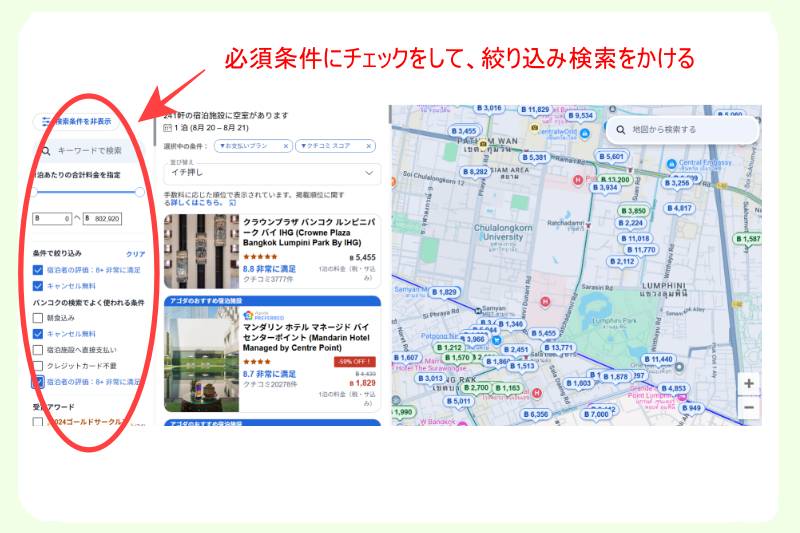Select the ฿ 4,817 map price marker
The image size is (800, 533).
680,208
